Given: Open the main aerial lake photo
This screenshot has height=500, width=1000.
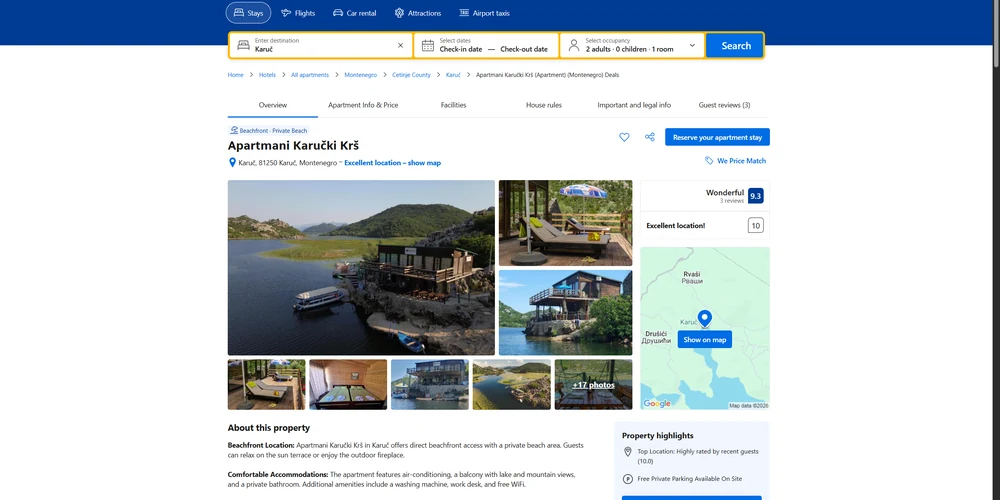Looking at the screenshot, I should 361,267.
